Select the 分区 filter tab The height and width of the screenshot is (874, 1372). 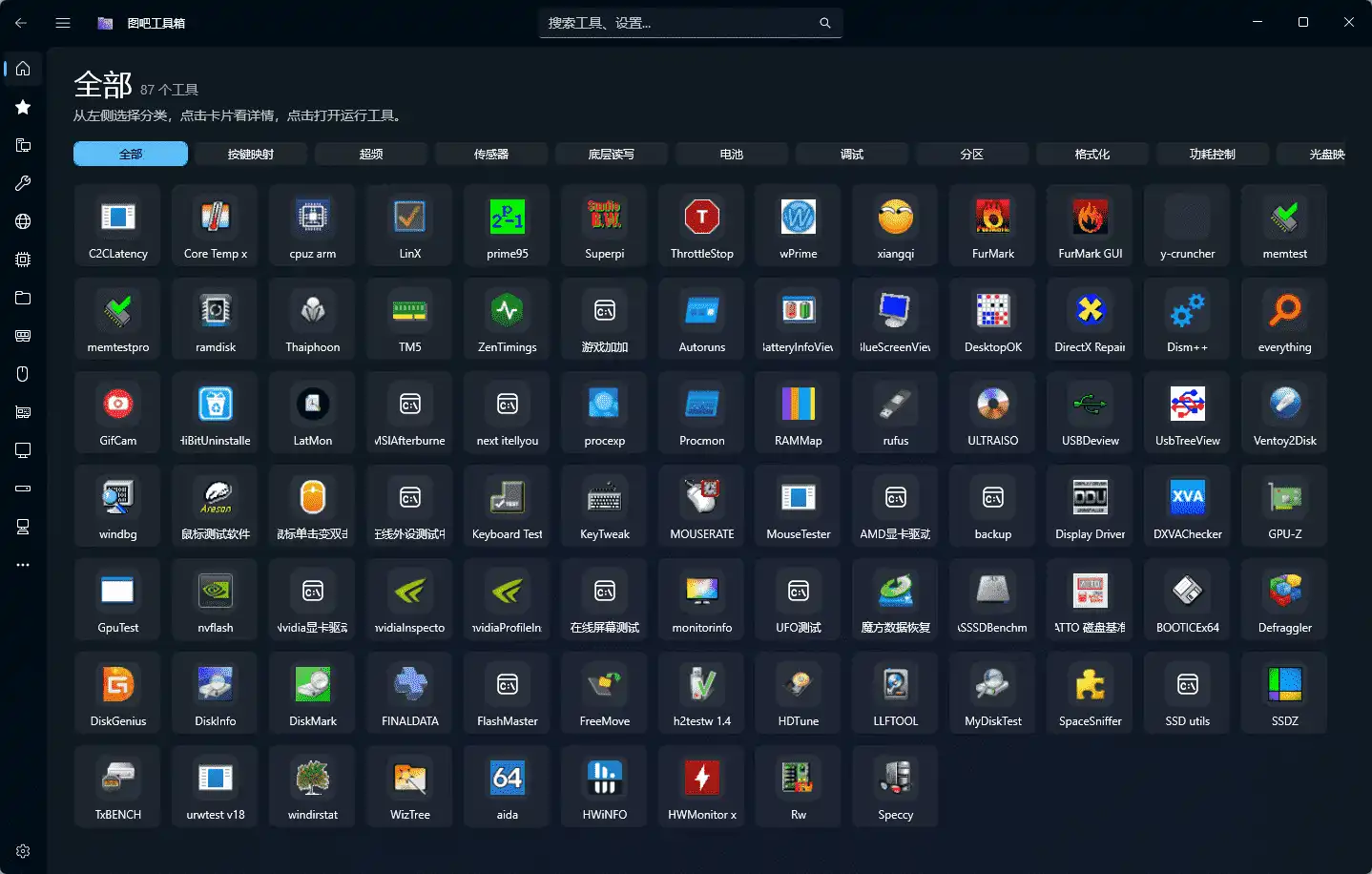[972, 154]
